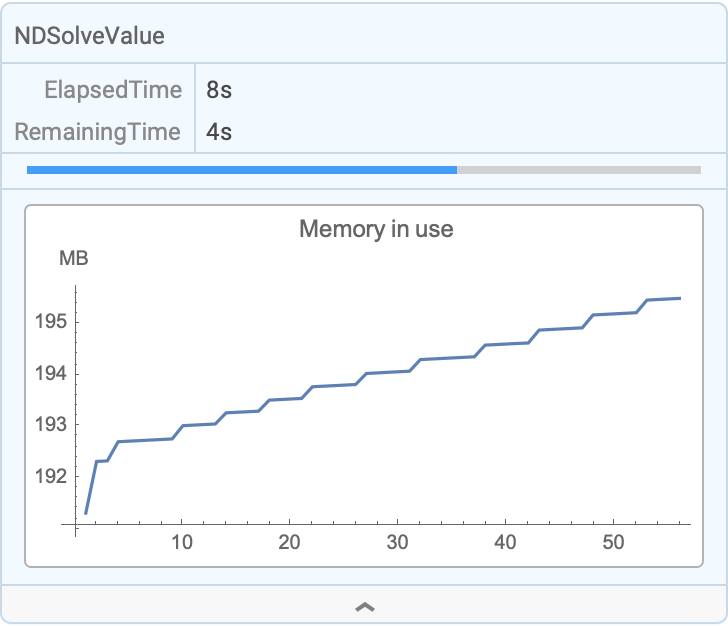728x626 pixels.
Task: Click the MB axis unit label
Action: click(73, 259)
